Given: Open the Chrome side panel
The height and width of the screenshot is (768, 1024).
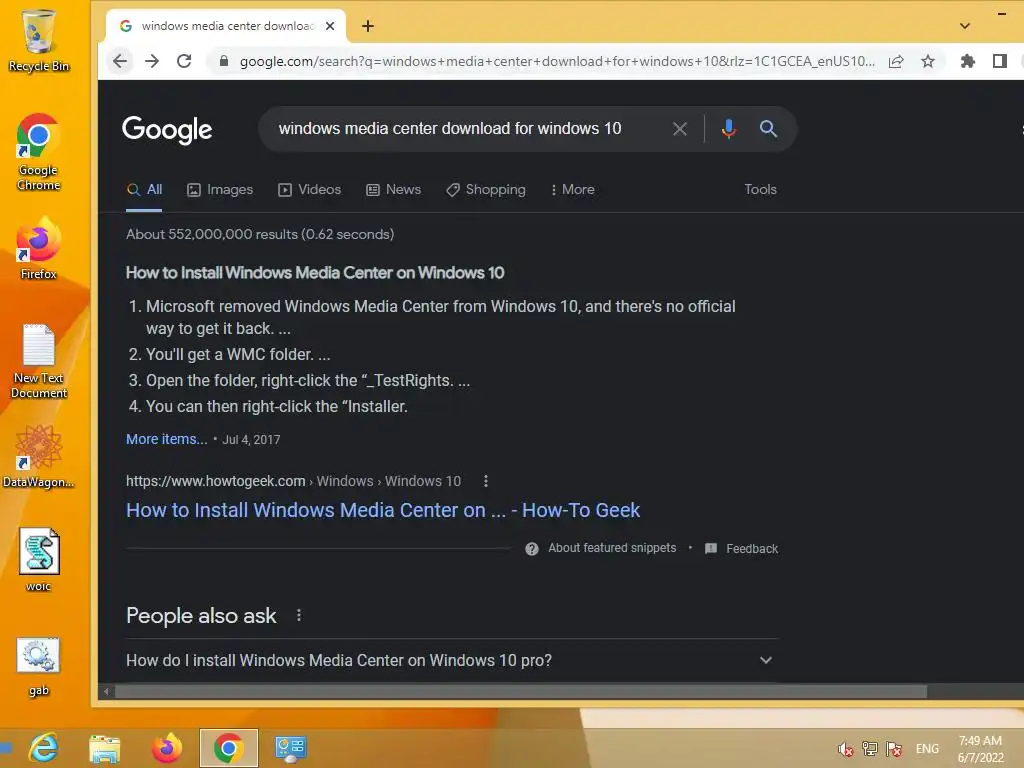Looking at the screenshot, I should [x=999, y=61].
